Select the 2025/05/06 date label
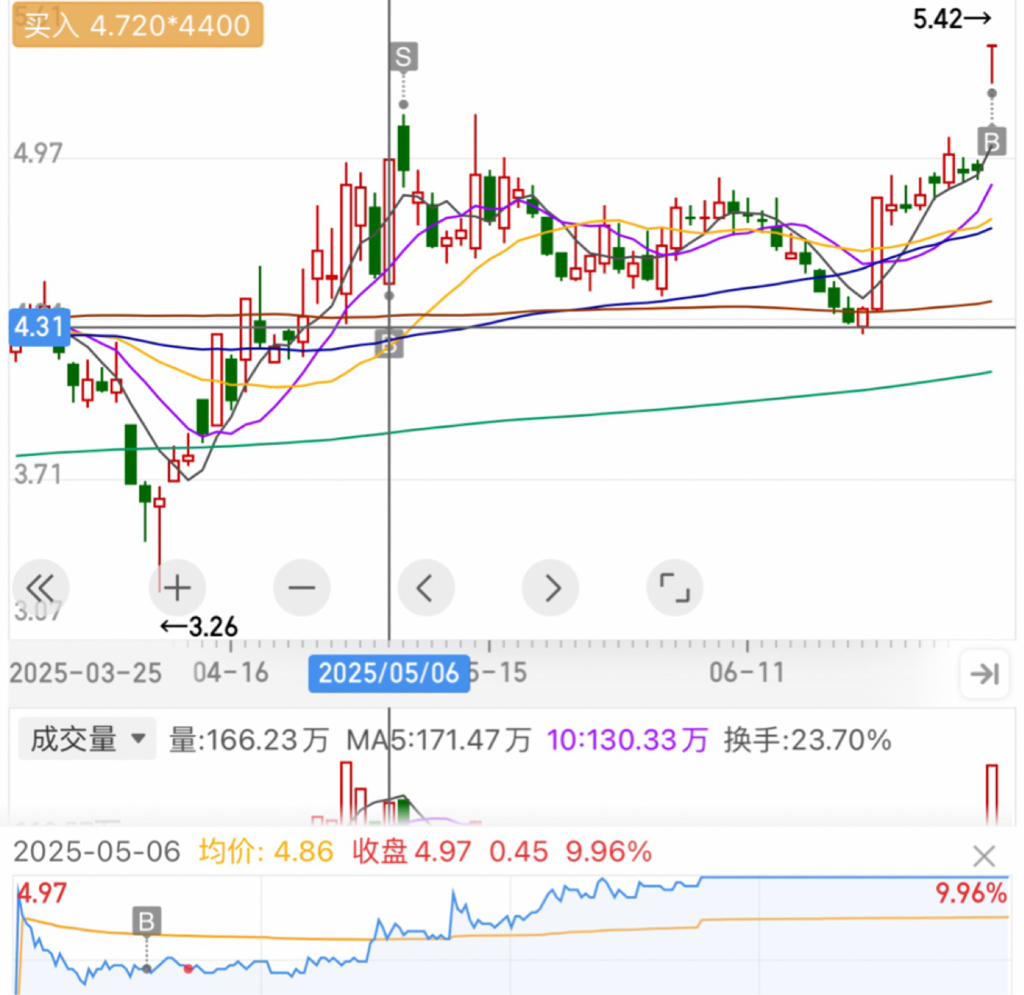The height and width of the screenshot is (995, 1024). (389, 673)
